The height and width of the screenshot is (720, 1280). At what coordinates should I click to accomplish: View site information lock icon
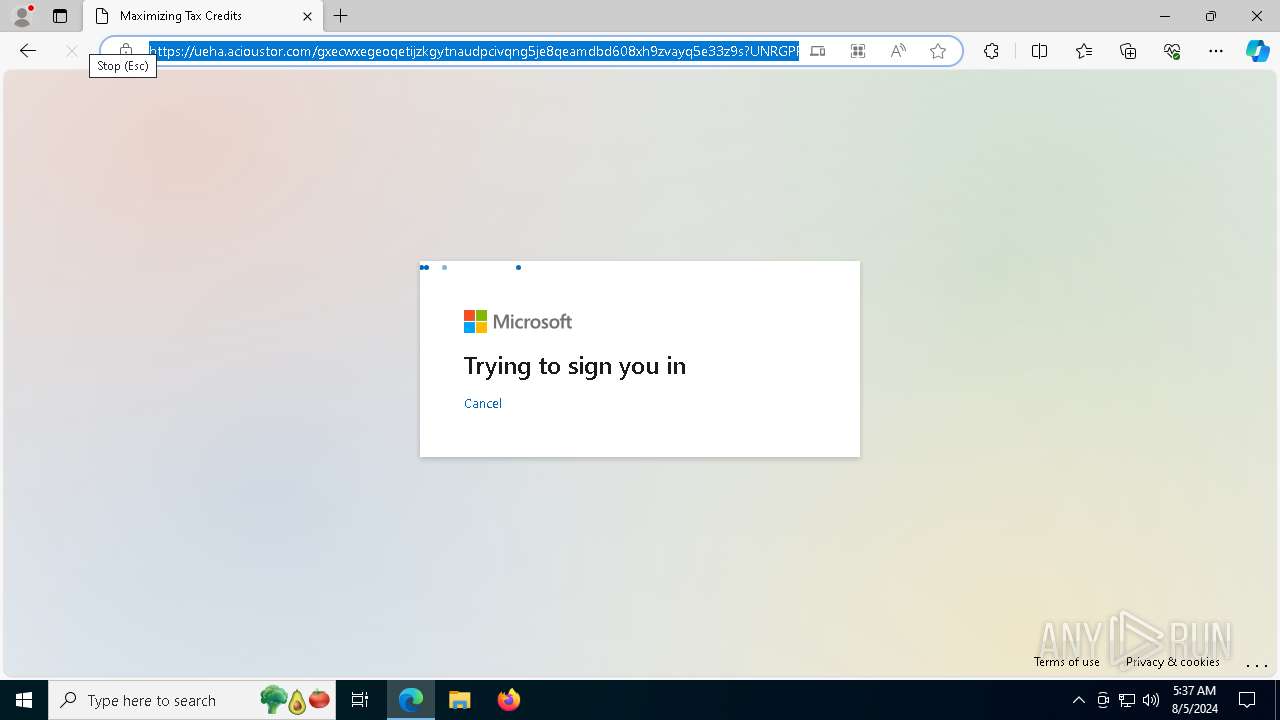click(x=126, y=51)
